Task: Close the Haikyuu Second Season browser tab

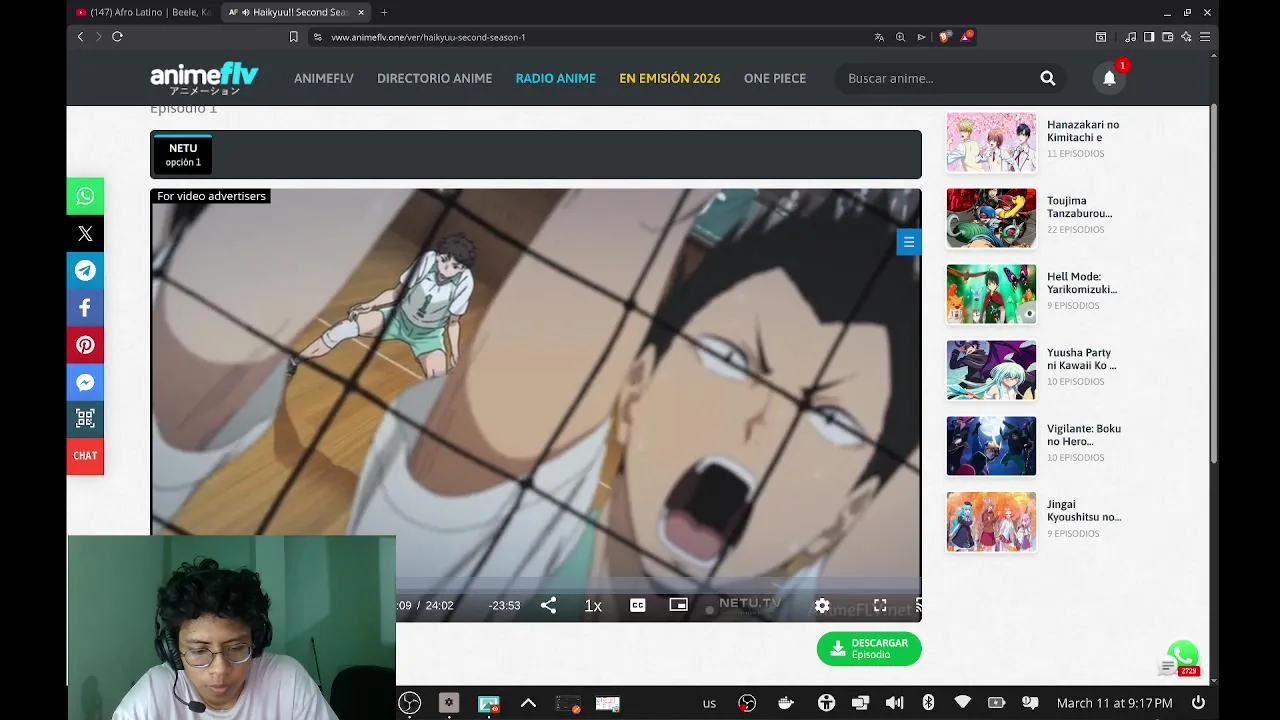Action: click(x=361, y=12)
